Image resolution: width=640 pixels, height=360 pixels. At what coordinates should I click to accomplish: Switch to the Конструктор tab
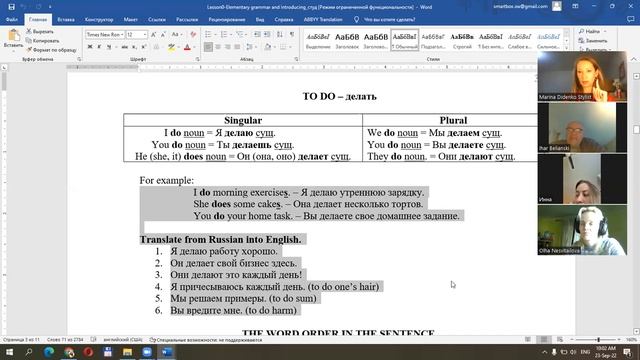tap(99, 19)
